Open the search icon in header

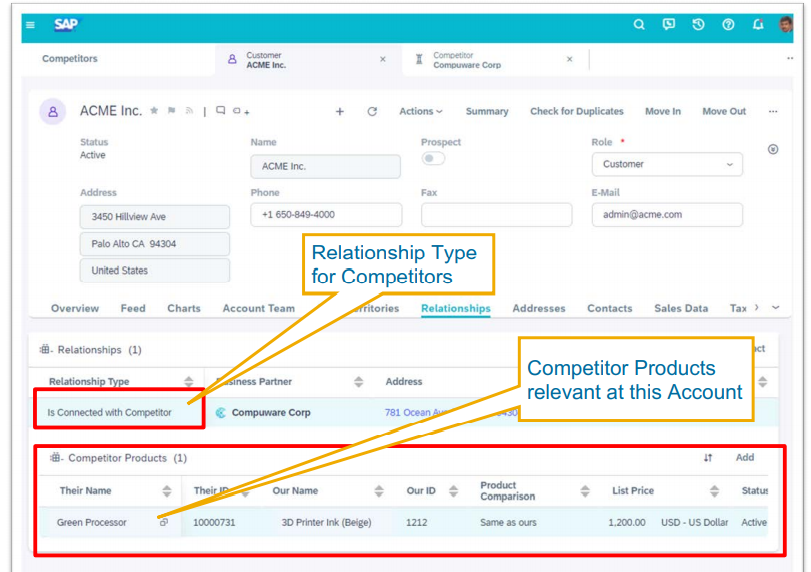coord(639,24)
